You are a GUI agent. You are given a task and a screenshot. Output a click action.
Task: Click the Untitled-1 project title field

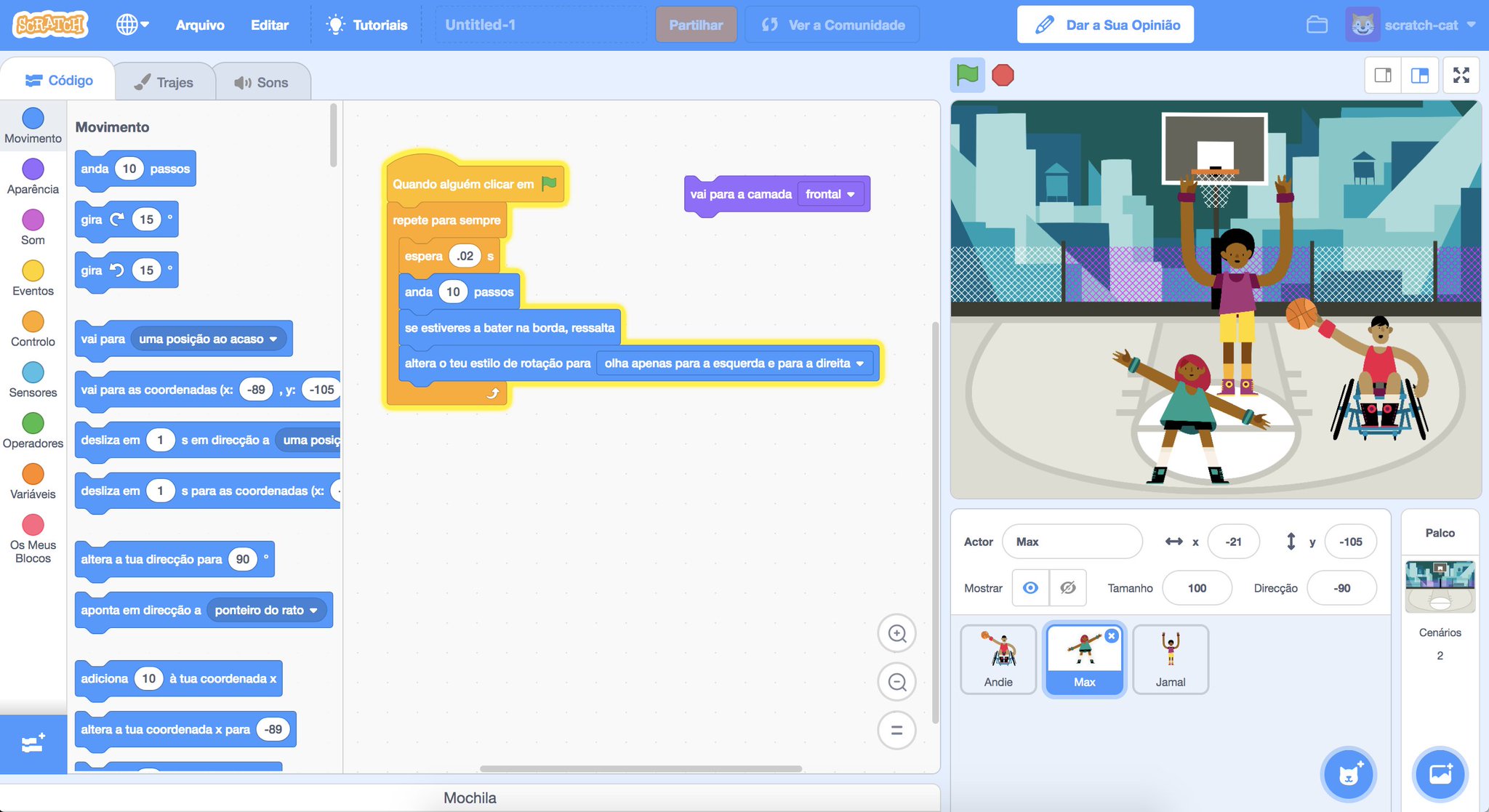click(540, 25)
